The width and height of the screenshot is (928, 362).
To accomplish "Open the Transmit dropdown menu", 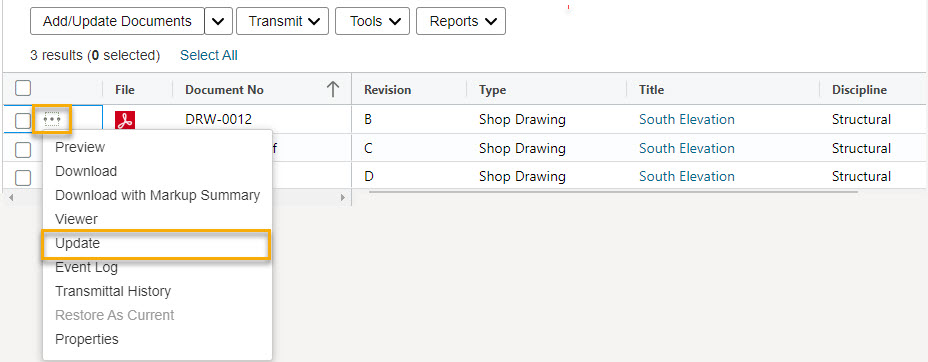I will pyautogui.click(x=282, y=21).
